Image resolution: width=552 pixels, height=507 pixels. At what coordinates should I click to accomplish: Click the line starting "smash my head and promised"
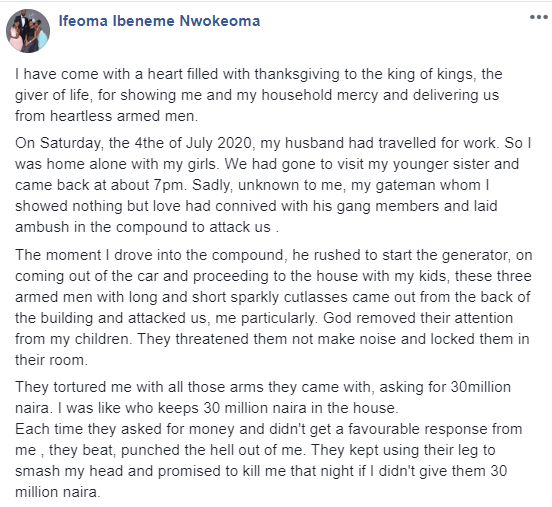[261, 471]
